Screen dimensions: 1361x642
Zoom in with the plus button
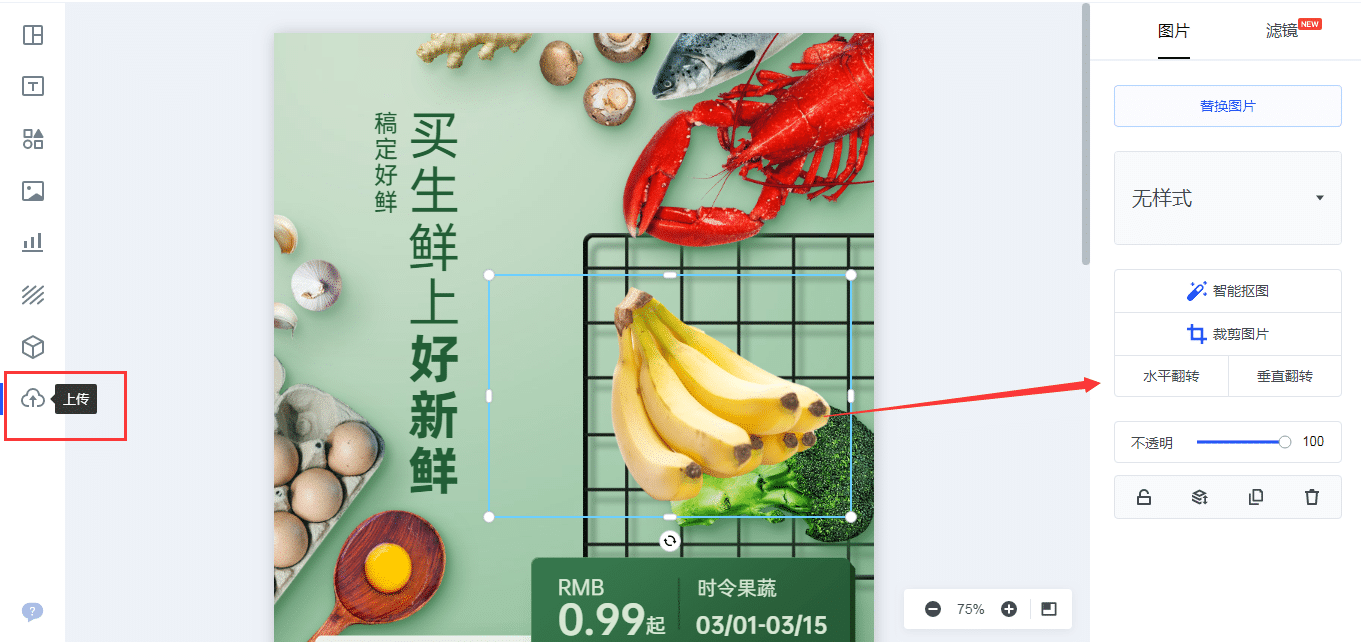[1009, 609]
